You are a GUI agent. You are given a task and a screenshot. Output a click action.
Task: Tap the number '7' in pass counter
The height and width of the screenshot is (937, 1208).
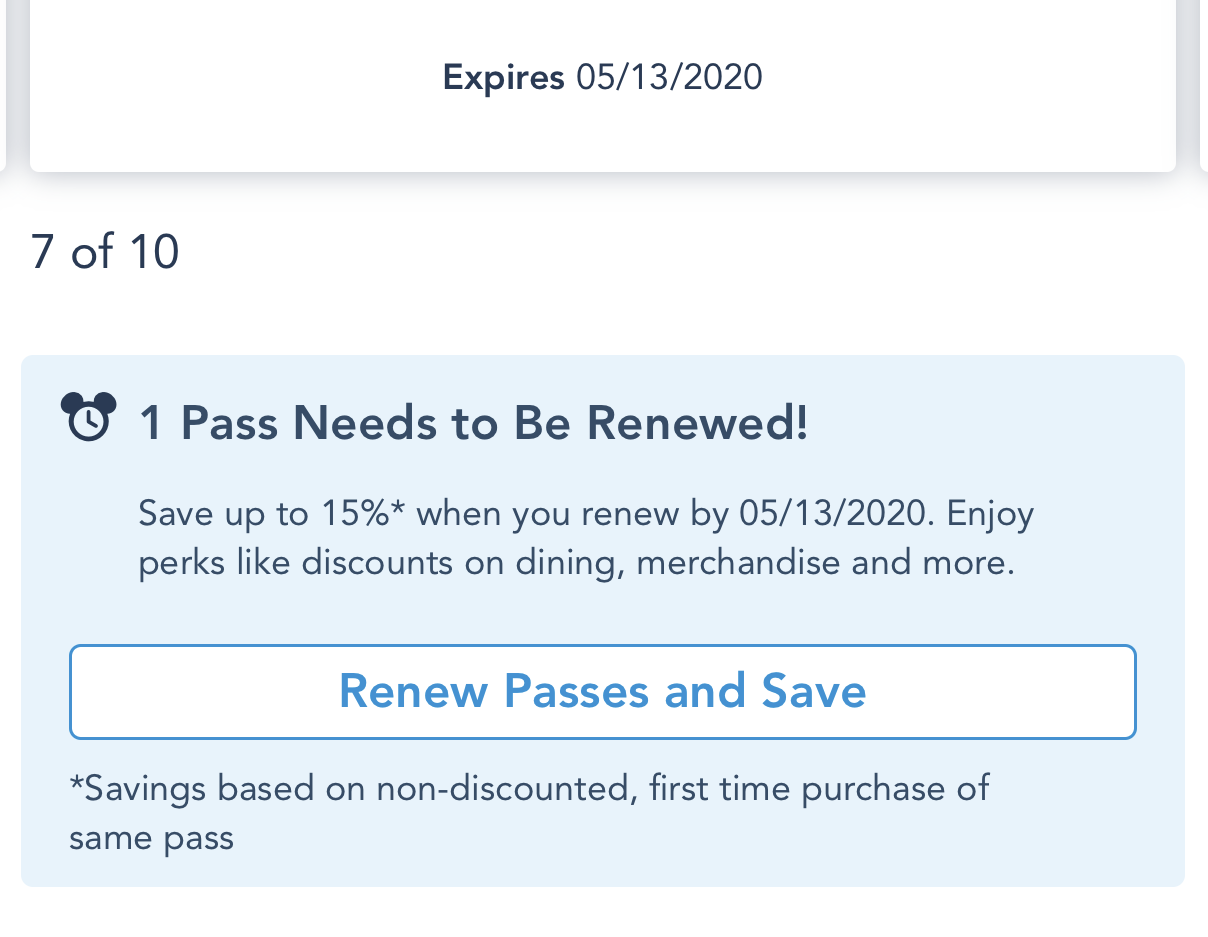[x=41, y=251]
